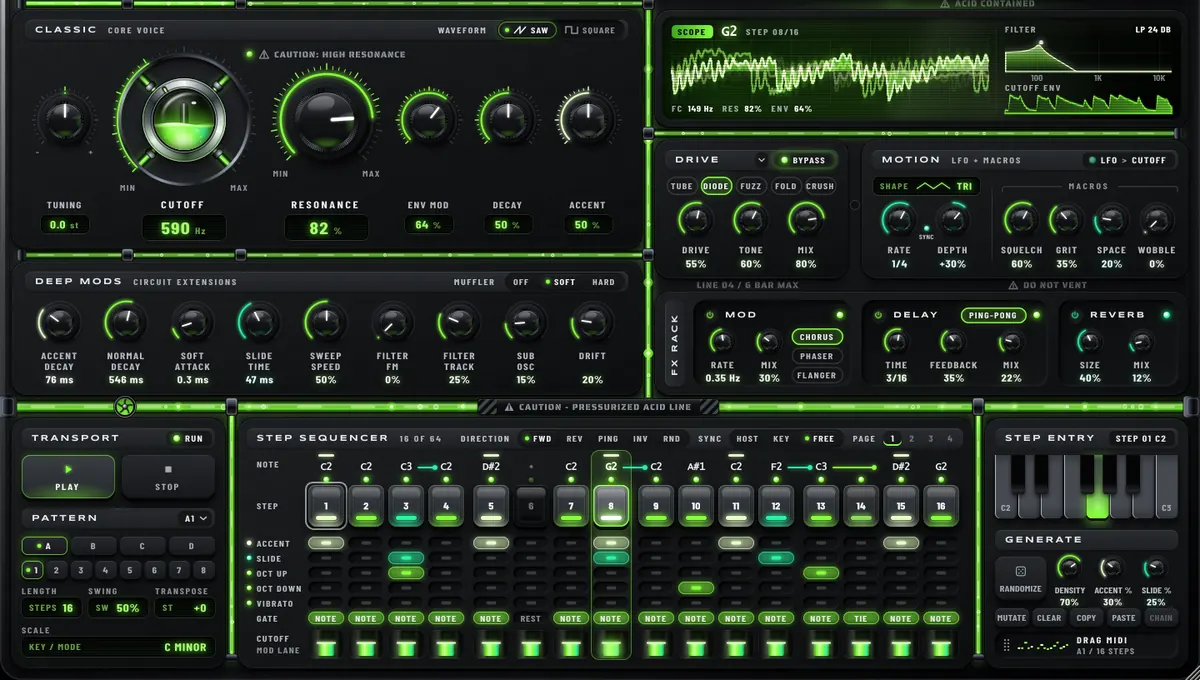
Task: Toggle Accent on step 1
Action: [326, 543]
